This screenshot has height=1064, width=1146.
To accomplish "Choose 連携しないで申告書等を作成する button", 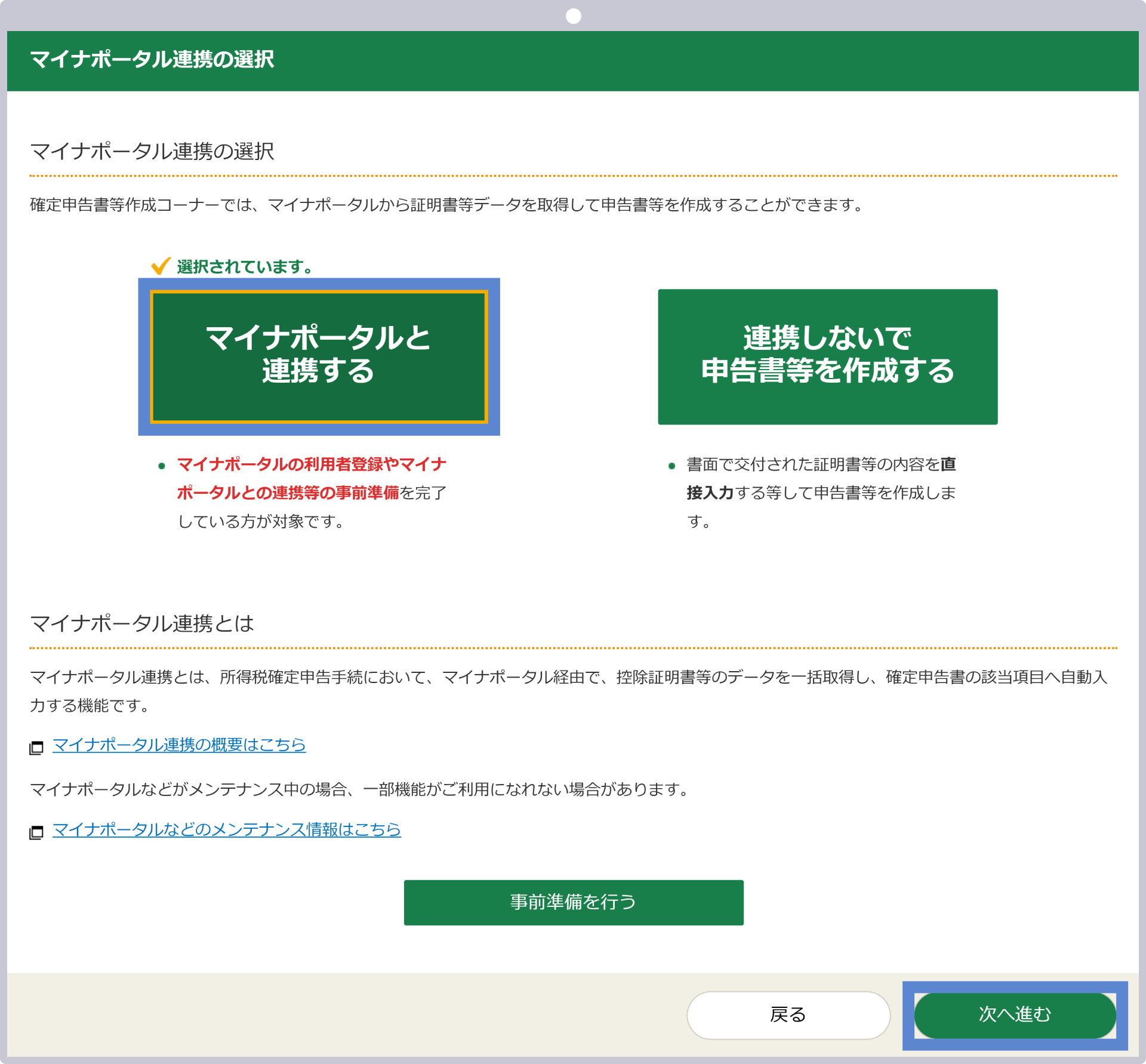I will 827,356.
